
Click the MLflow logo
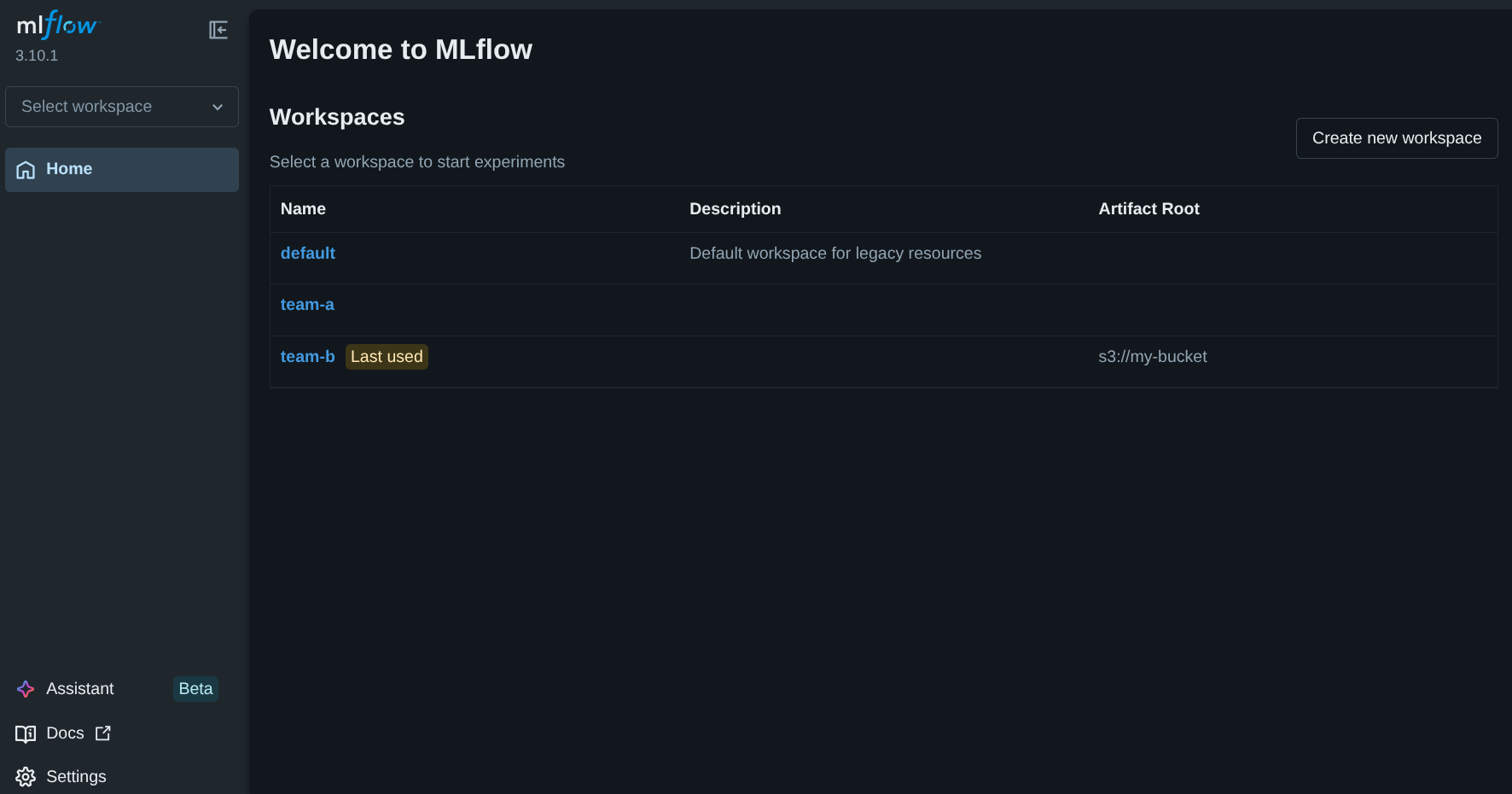[56, 25]
